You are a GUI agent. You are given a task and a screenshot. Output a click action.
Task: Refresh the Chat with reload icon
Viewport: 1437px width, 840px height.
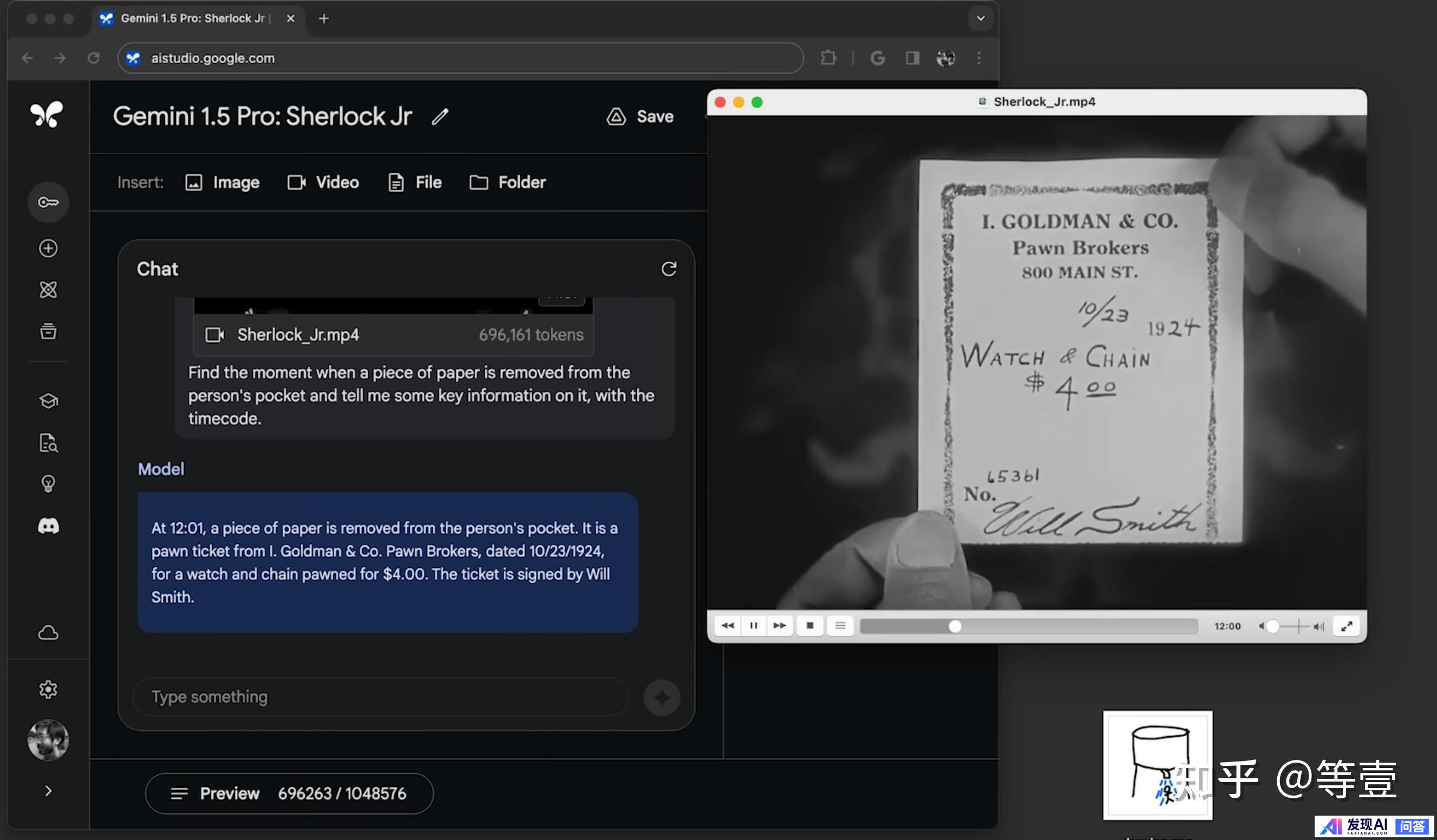(668, 268)
